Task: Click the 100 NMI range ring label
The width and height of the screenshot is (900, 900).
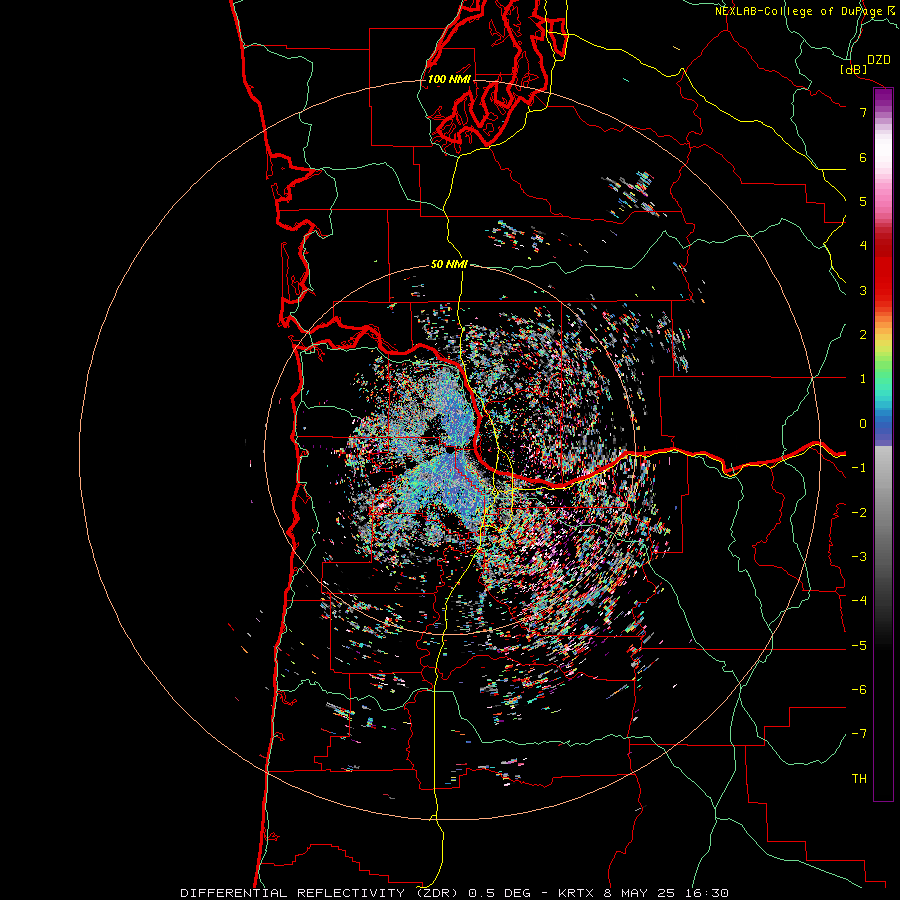Action: (449, 79)
